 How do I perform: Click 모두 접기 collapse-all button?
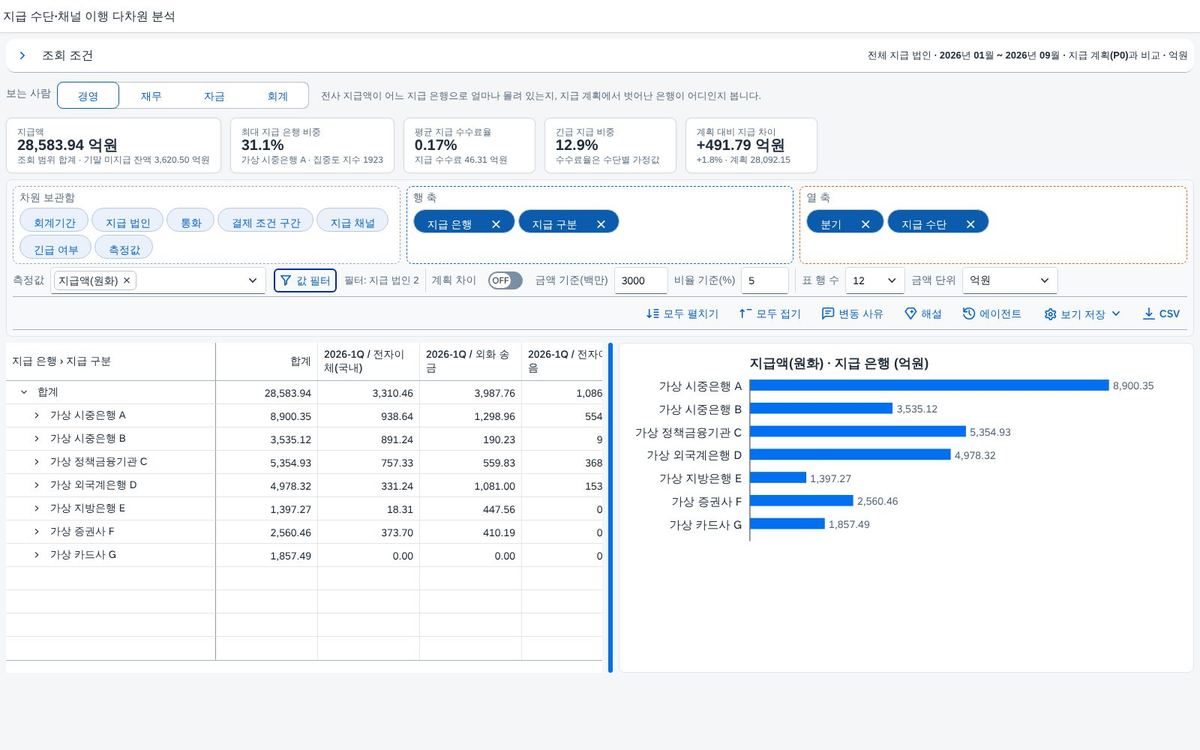pos(769,314)
